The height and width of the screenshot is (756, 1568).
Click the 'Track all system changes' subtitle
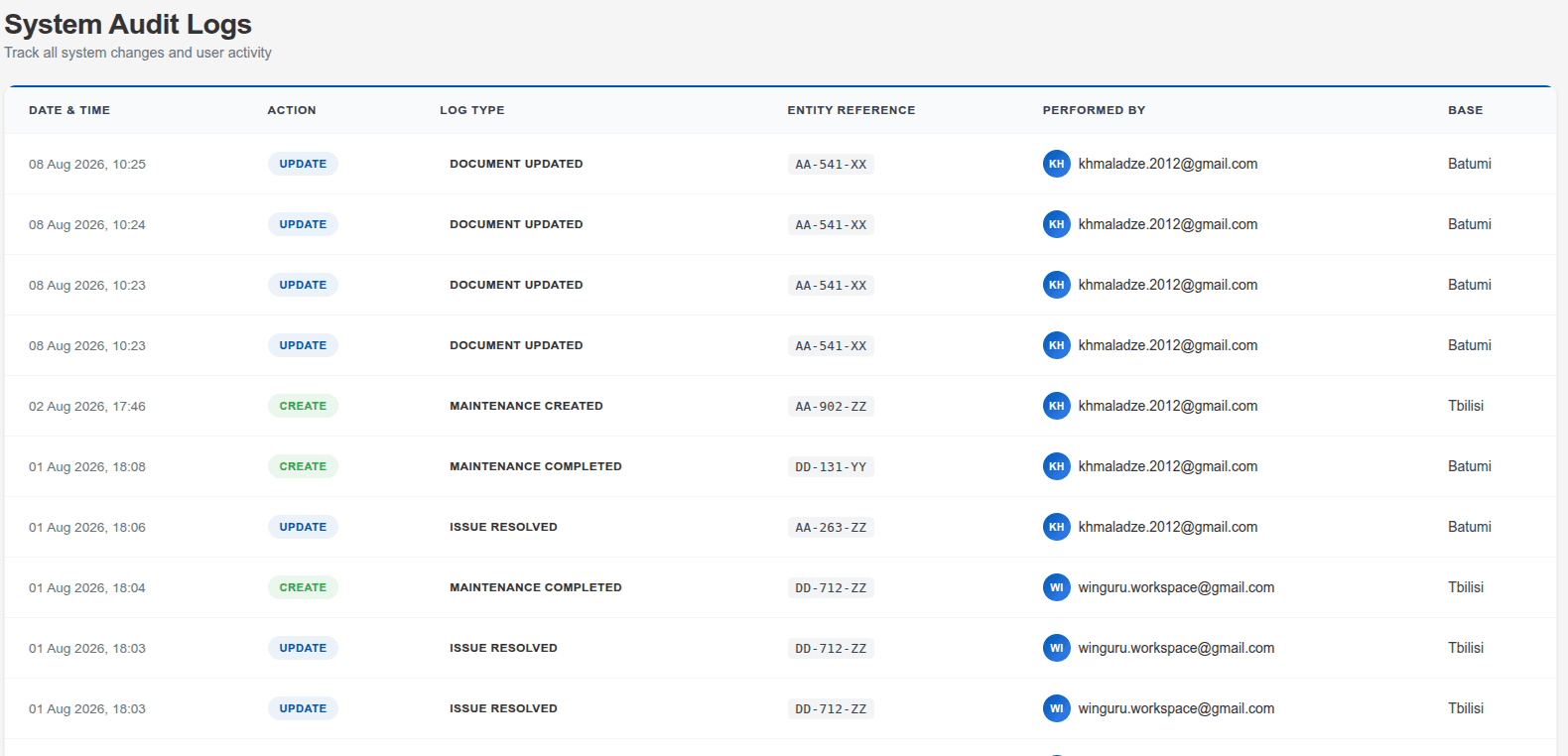tap(138, 53)
